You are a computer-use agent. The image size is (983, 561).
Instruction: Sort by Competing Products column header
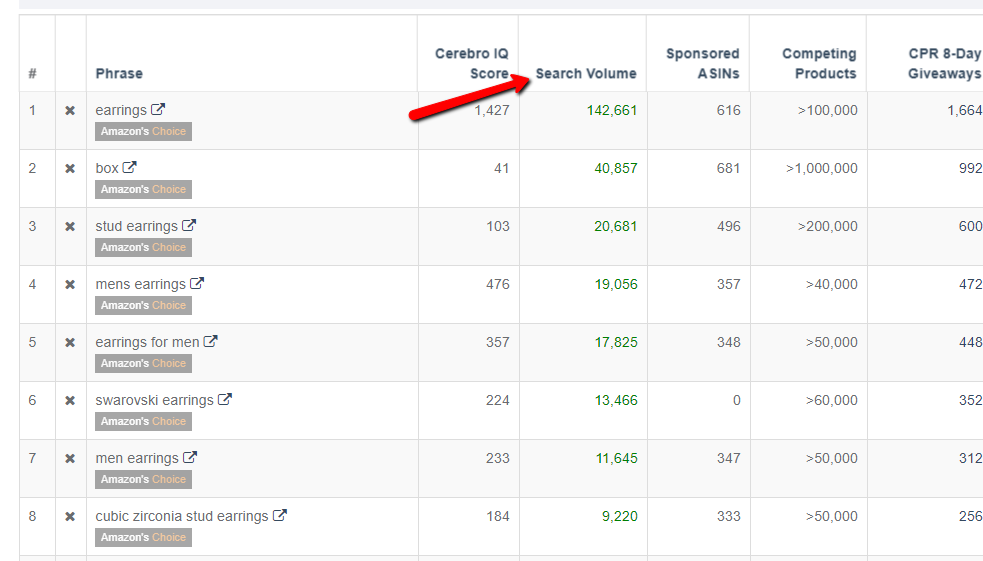click(819, 63)
